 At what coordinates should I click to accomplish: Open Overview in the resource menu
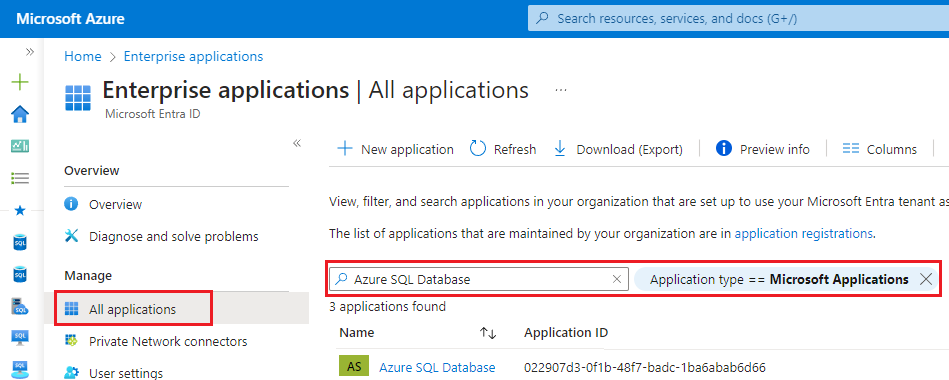point(115,205)
